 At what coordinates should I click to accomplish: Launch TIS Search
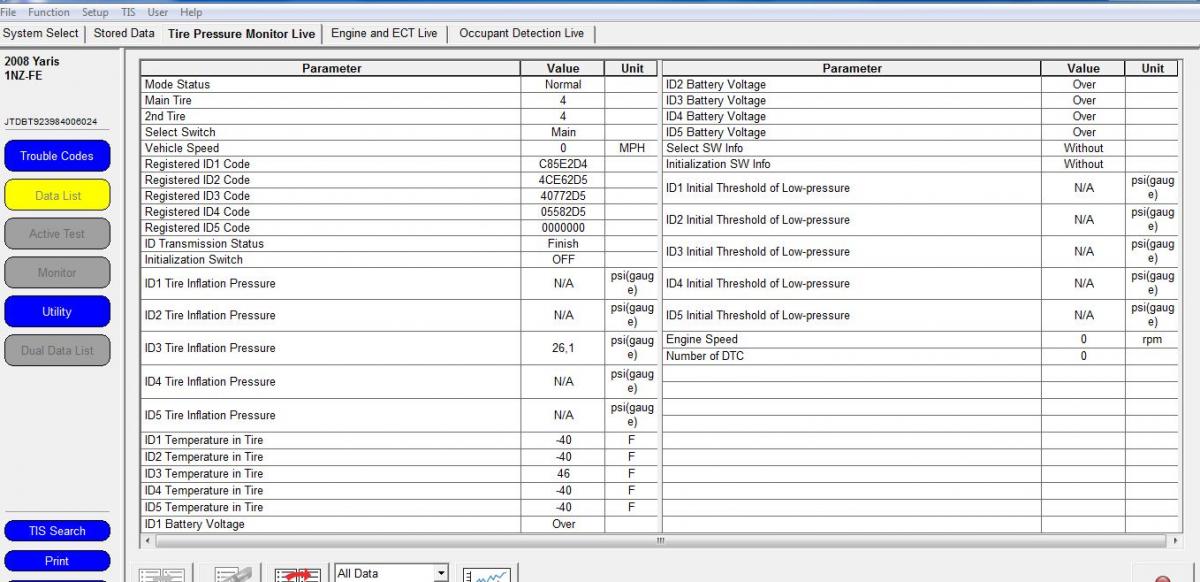pos(57,531)
